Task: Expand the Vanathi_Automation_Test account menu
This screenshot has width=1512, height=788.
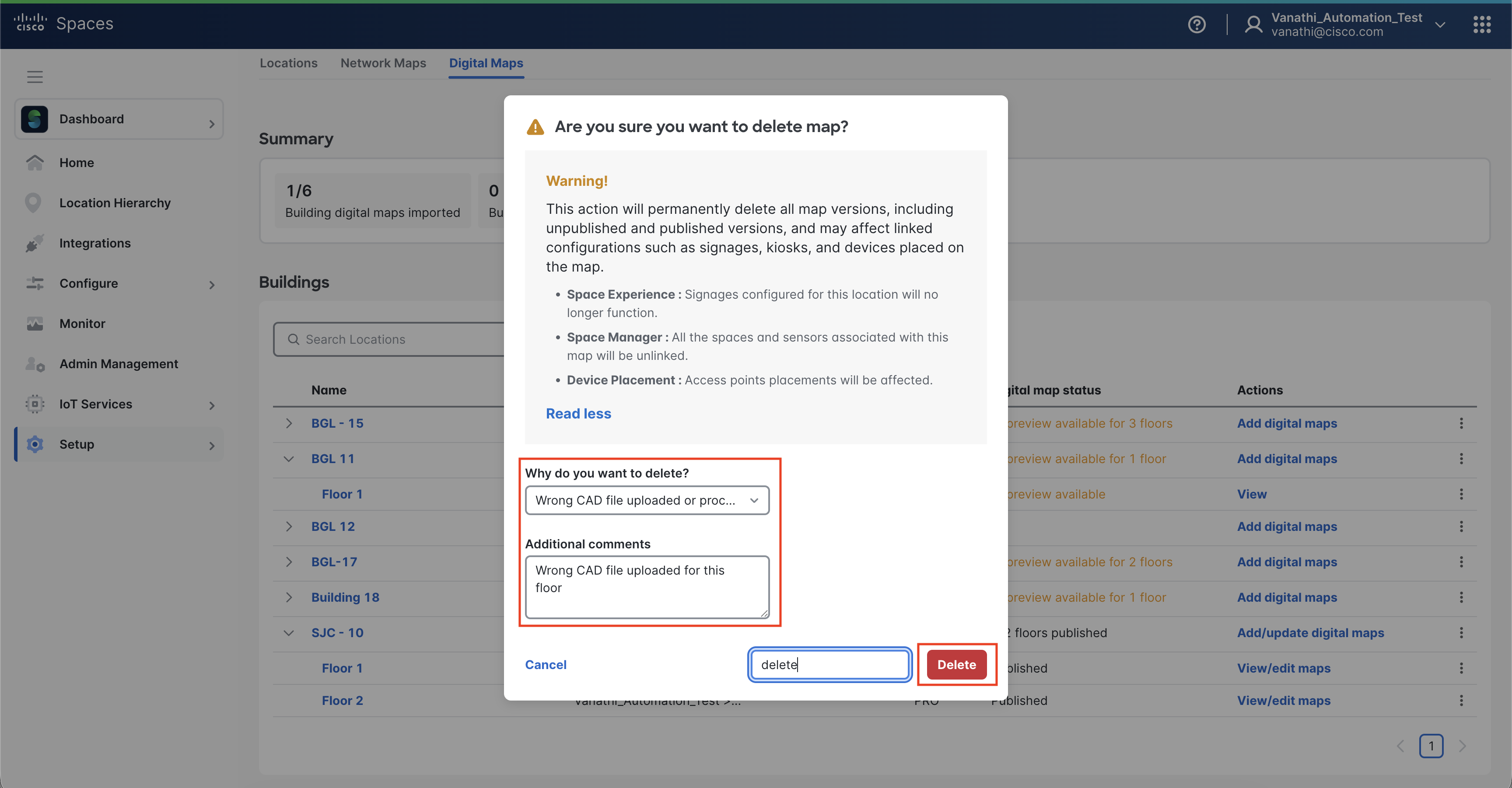Action: pos(1440,24)
